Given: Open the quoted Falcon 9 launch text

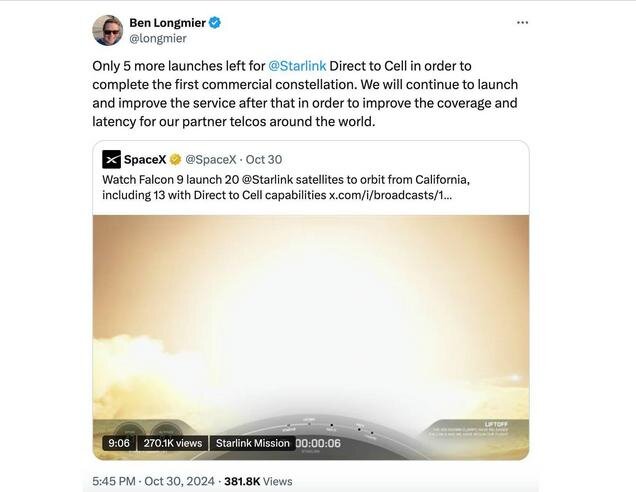Looking at the screenshot, I should (x=285, y=186).
